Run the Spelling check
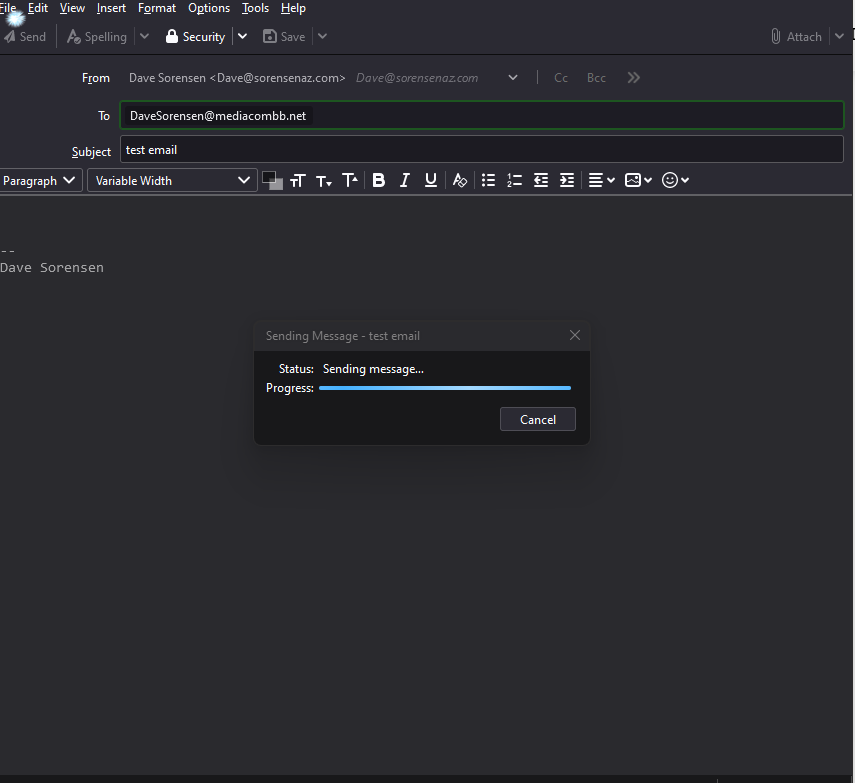The width and height of the screenshot is (855, 783). [97, 37]
